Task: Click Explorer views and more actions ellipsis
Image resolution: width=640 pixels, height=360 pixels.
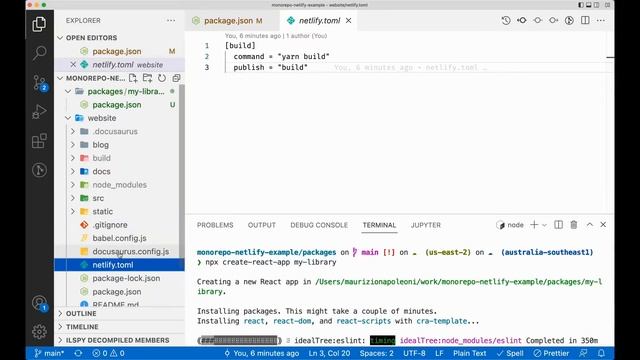Action: pos(171,20)
